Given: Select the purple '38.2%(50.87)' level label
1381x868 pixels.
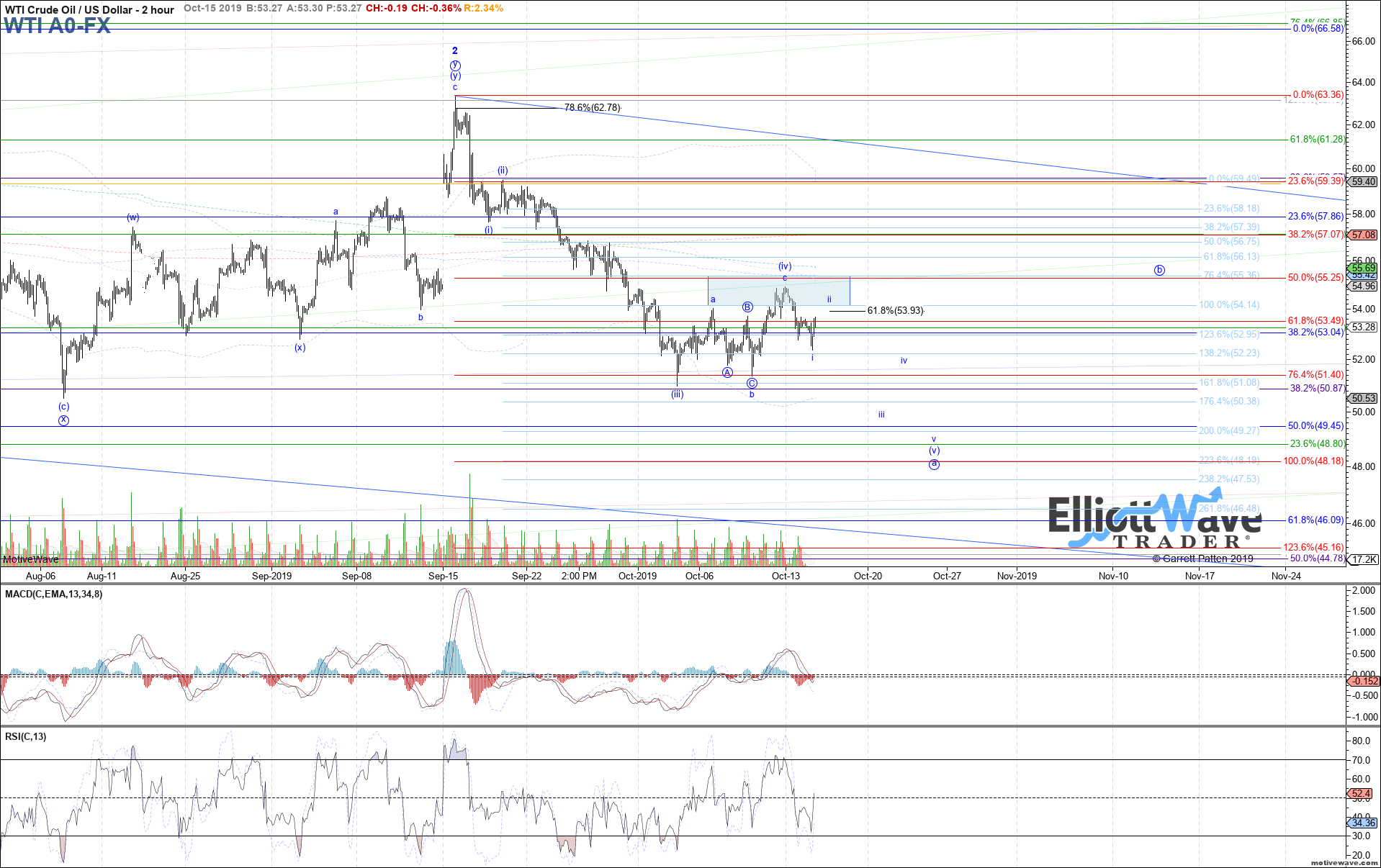Looking at the screenshot, I should pyautogui.click(x=1318, y=388).
